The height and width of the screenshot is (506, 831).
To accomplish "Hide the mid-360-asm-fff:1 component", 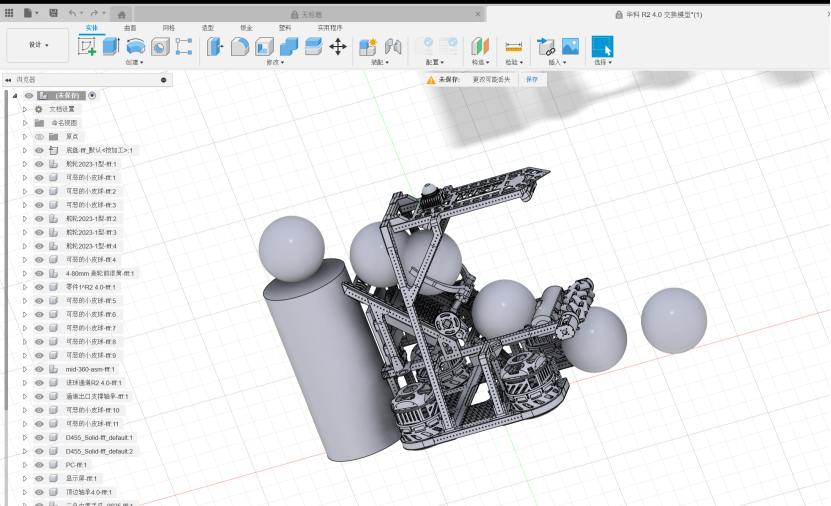I will click(39, 369).
